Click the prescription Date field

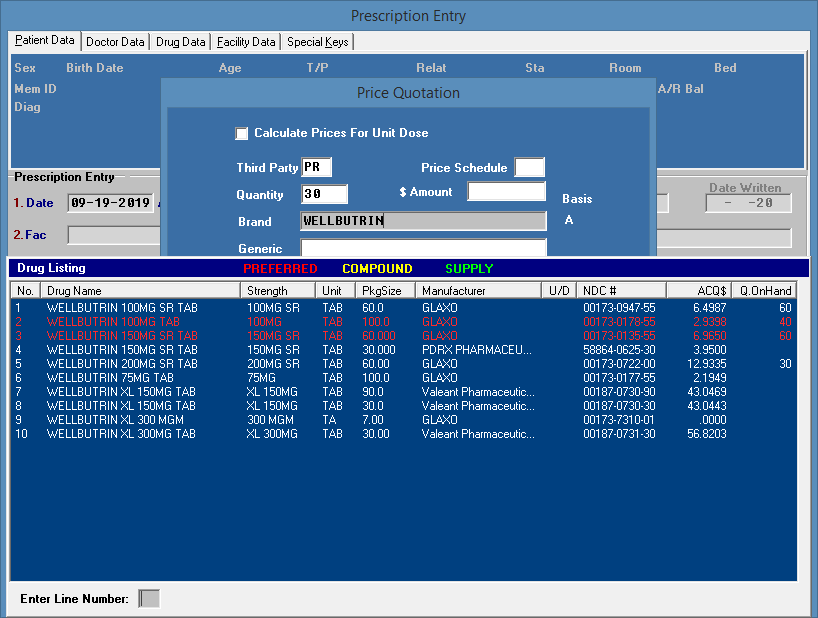(110, 203)
